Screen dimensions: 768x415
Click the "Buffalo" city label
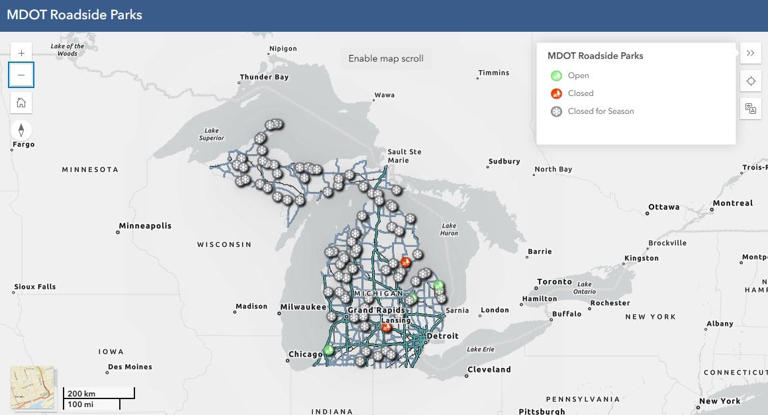click(567, 314)
